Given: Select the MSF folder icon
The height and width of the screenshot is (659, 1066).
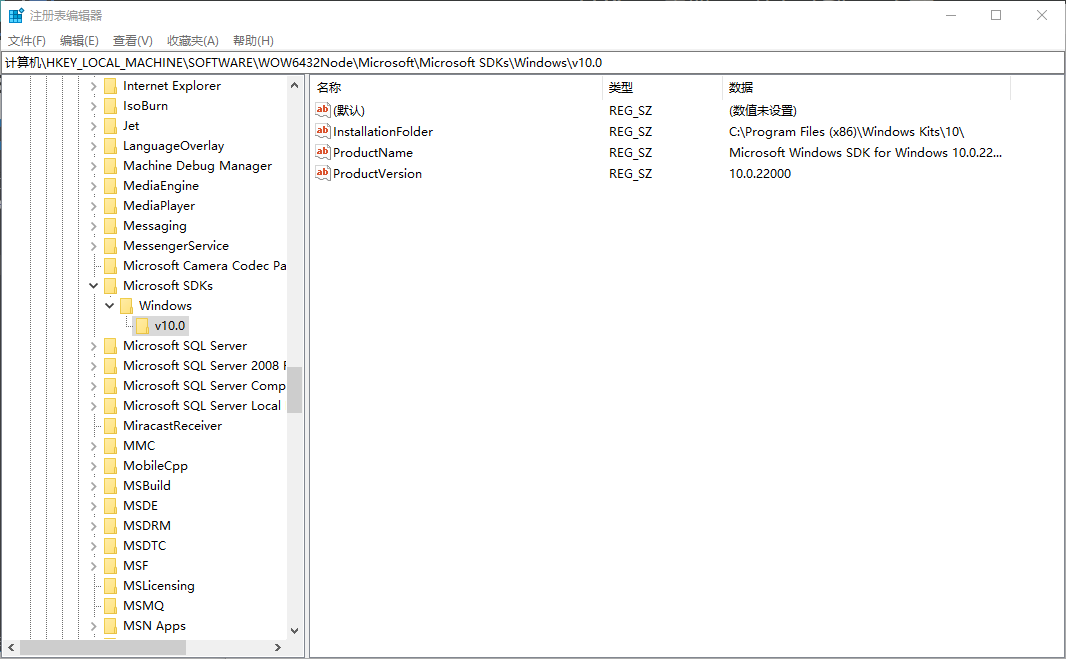Looking at the screenshot, I should (x=110, y=566).
